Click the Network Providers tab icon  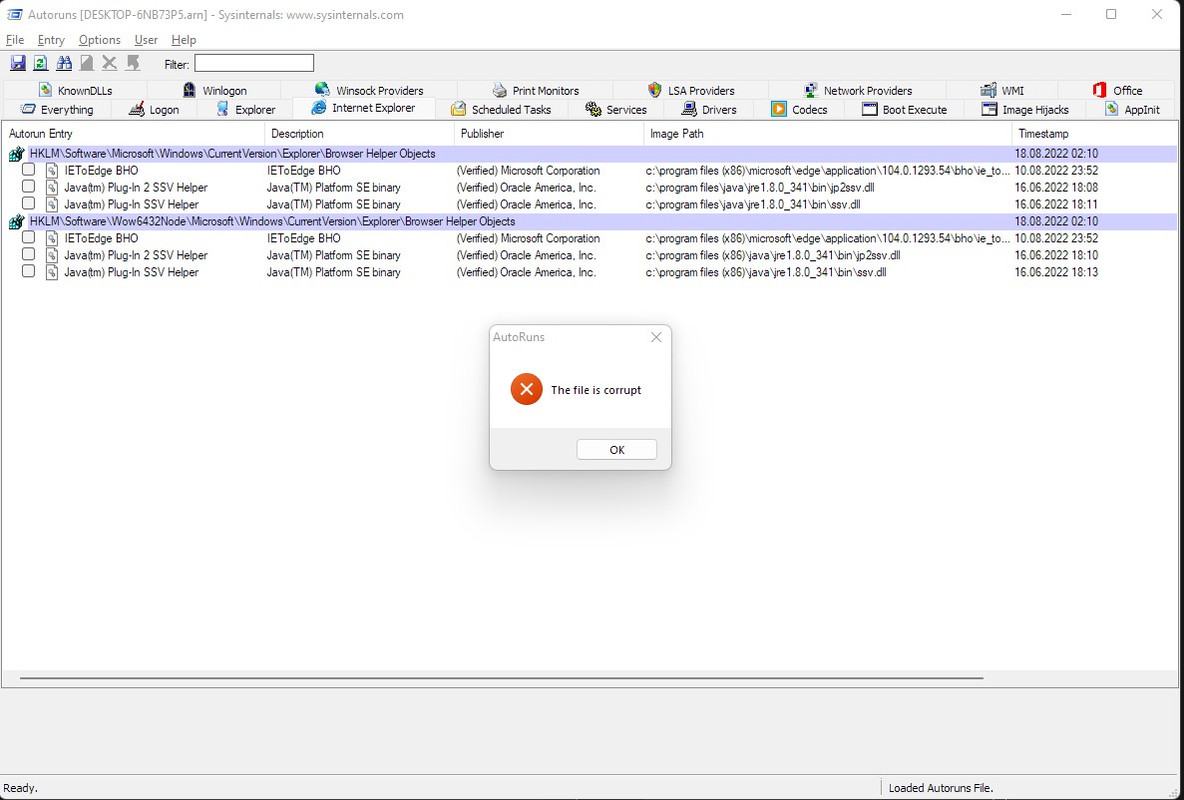[810, 90]
